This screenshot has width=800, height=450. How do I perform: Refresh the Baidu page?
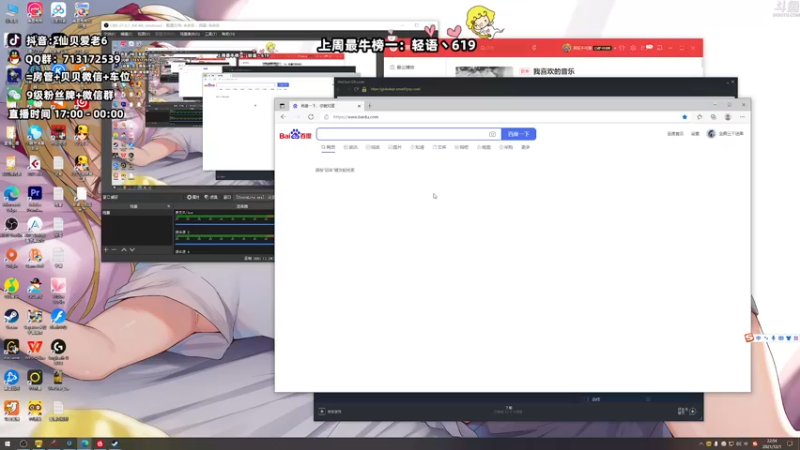(311, 117)
